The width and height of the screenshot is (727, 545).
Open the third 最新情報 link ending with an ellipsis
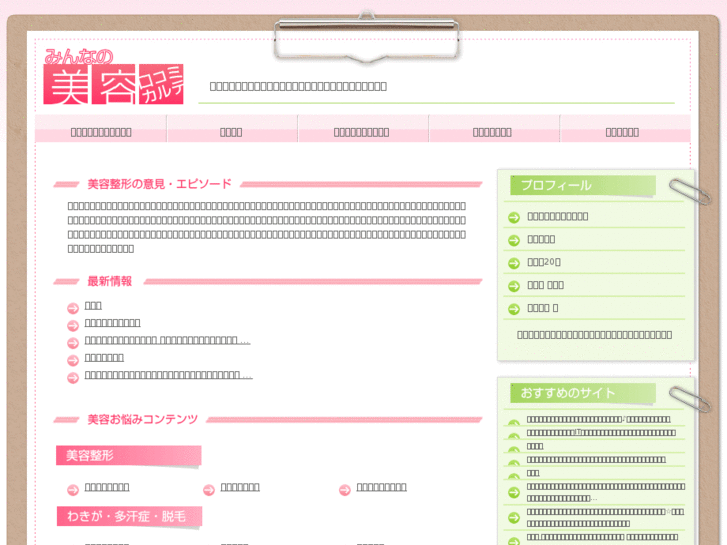167,340
